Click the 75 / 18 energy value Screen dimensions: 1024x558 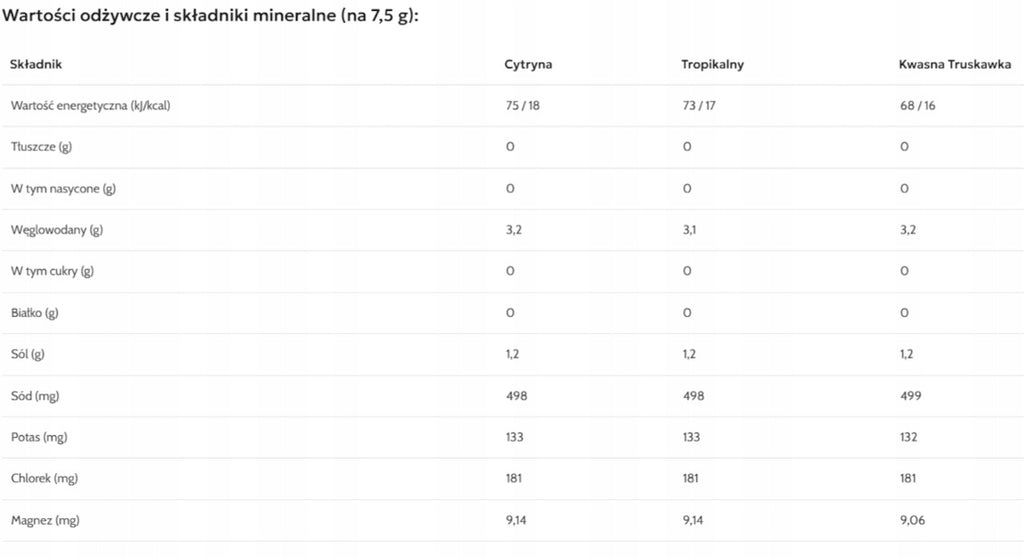tap(522, 106)
